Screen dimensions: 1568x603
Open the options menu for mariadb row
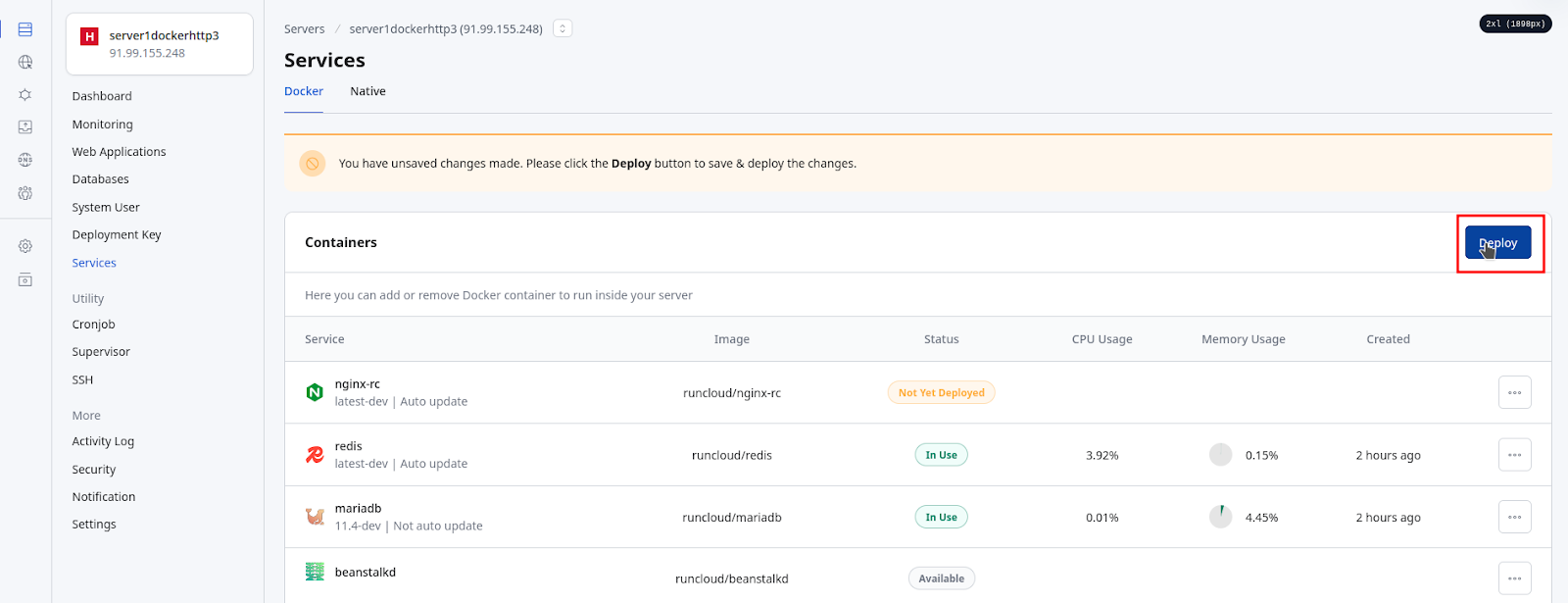1515,517
